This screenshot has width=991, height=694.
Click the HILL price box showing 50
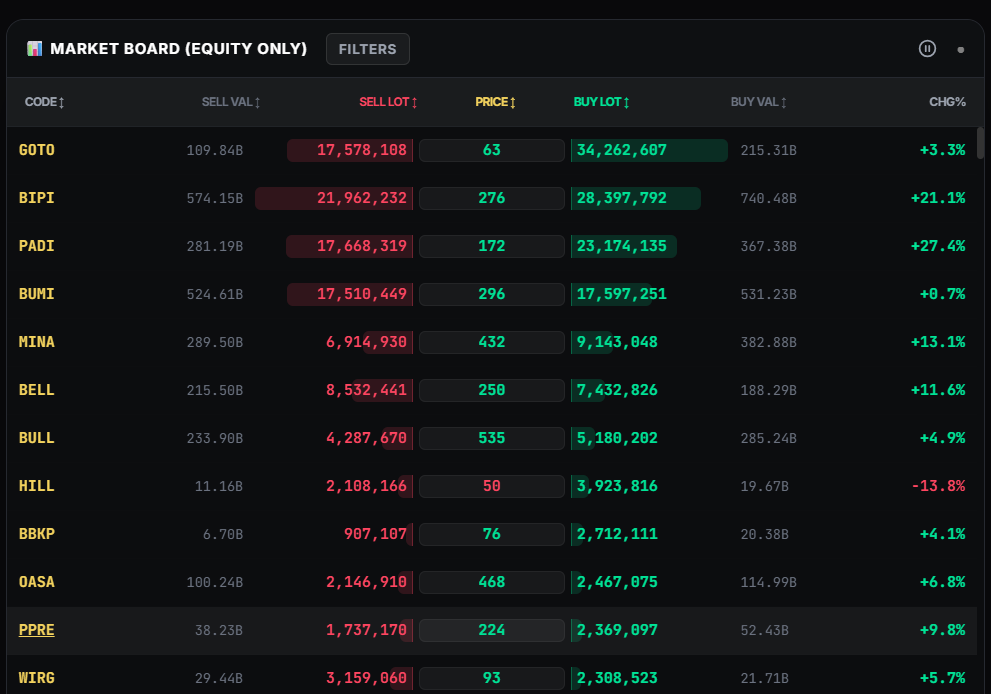tap(491, 486)
